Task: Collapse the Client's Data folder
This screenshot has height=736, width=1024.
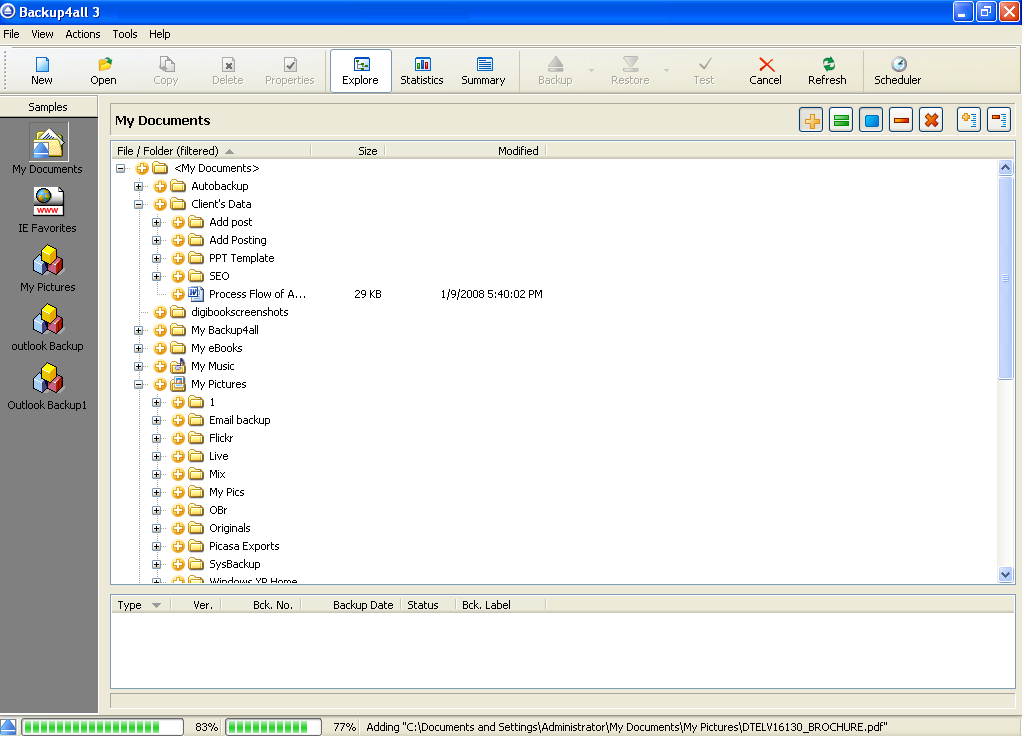Action: click(x=138, y=204)
